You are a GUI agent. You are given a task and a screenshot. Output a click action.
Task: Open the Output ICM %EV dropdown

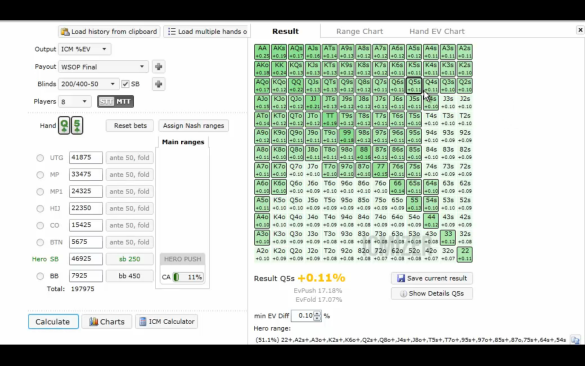(x=85, y=49)
